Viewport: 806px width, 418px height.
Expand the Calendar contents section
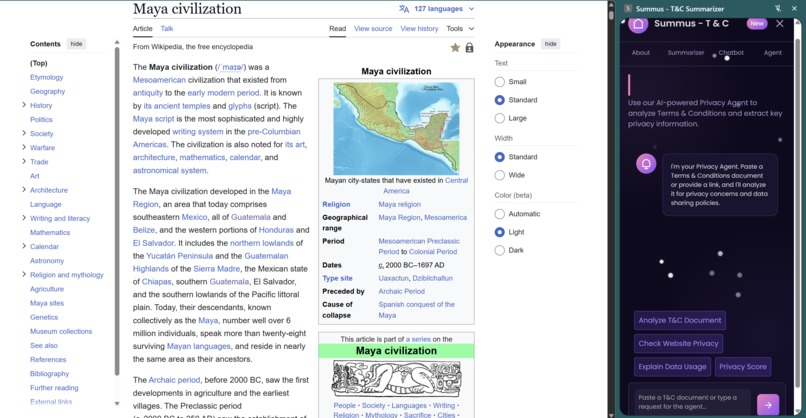point(24,246)
